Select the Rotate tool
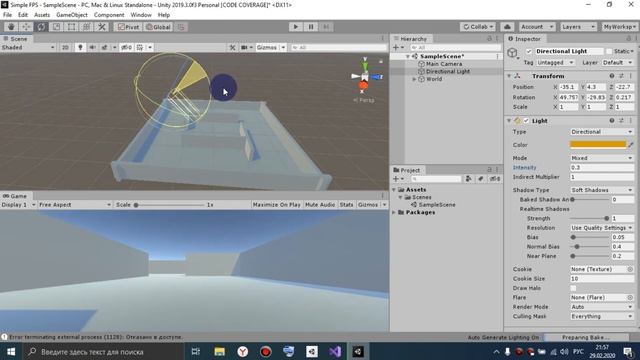 (41, 27)
